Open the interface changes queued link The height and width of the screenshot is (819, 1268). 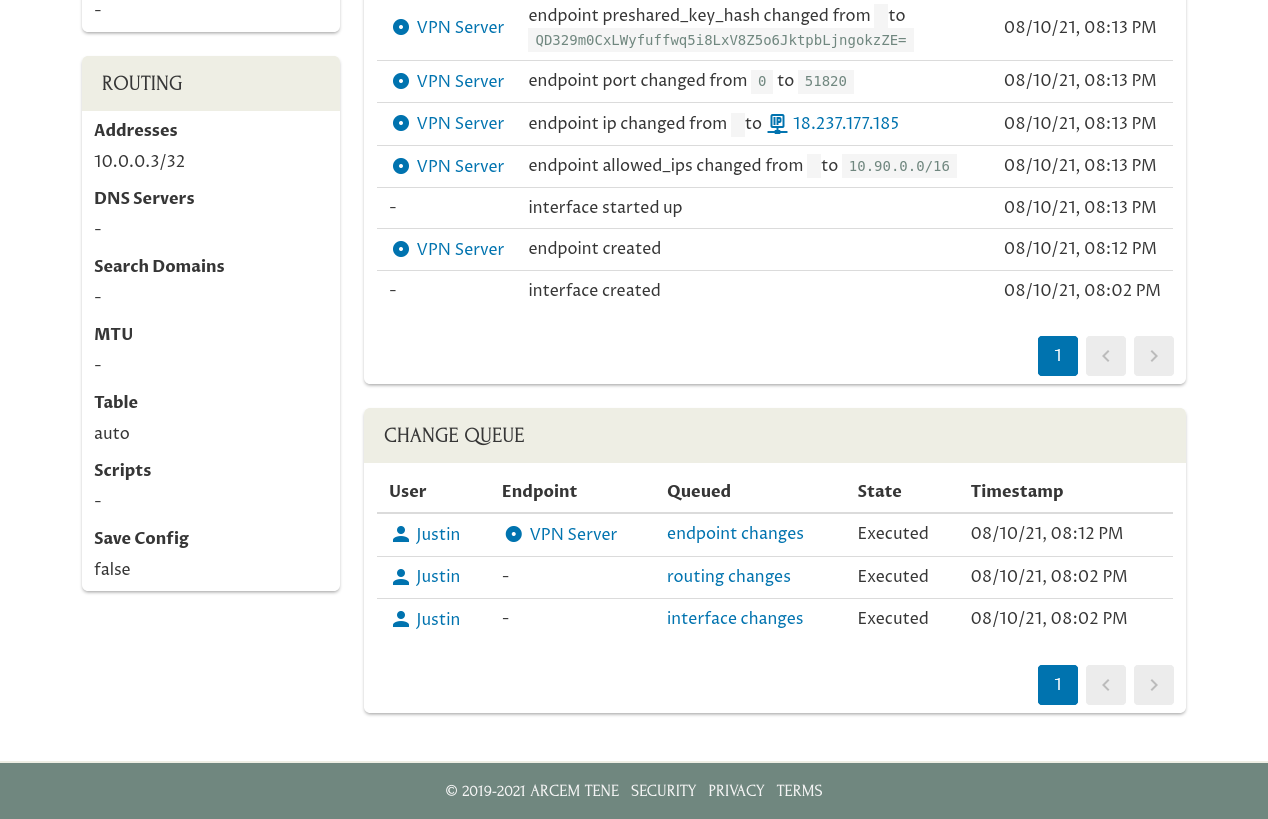[x=735, y=619]
